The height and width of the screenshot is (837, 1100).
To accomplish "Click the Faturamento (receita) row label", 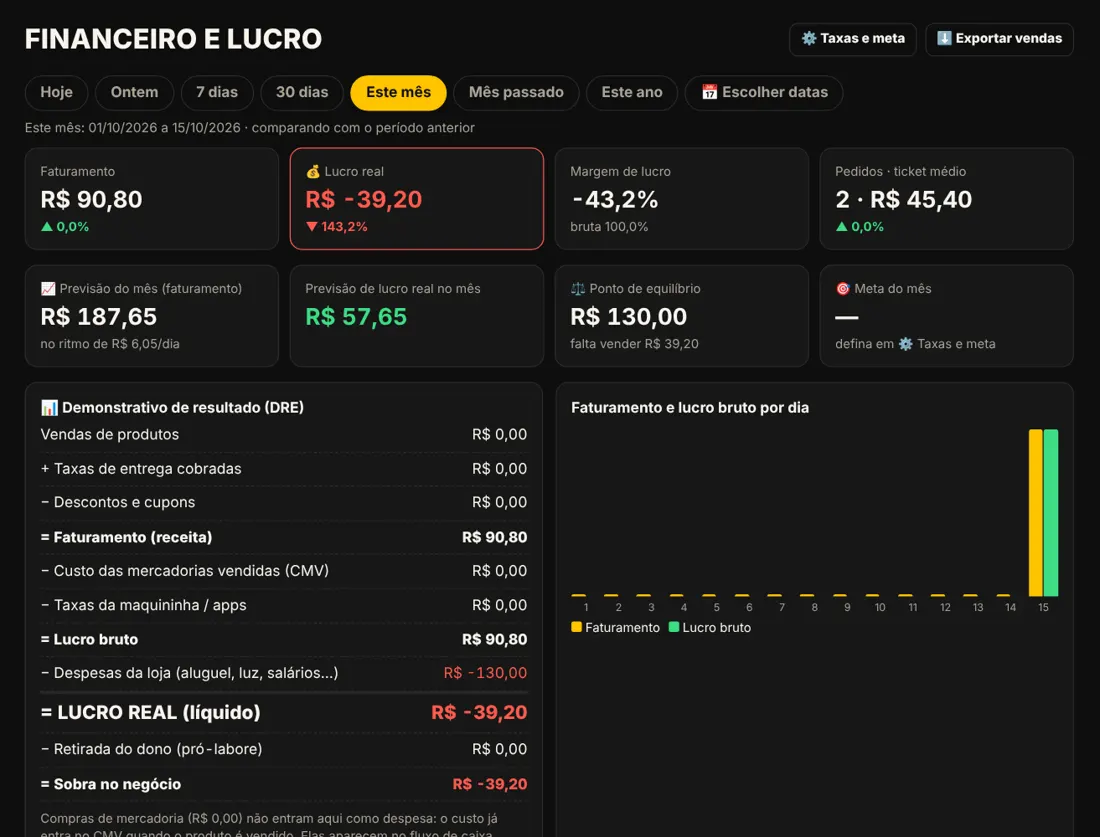I will click(126, 537).
